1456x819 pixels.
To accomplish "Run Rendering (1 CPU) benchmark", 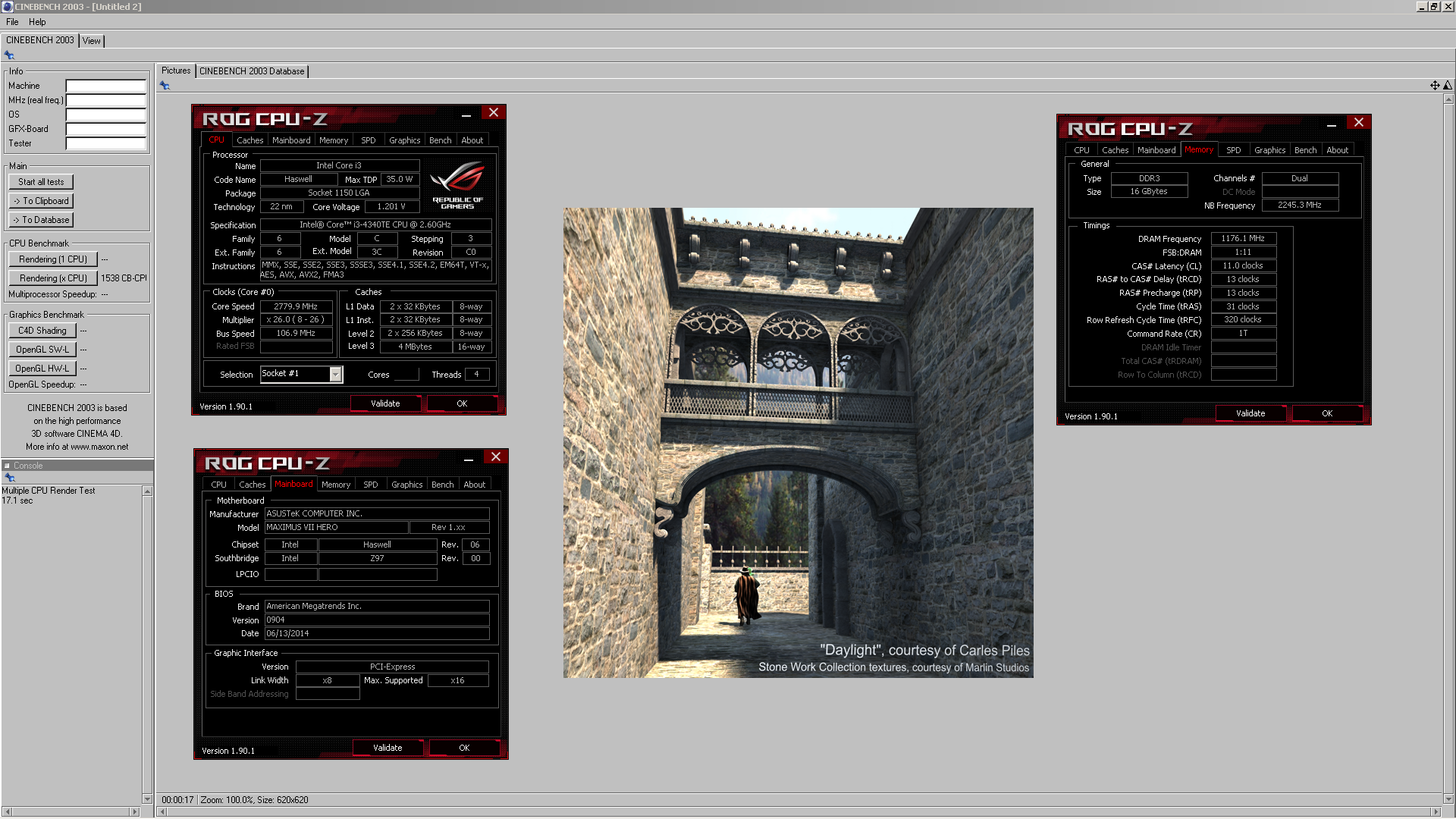I will 53,259.
